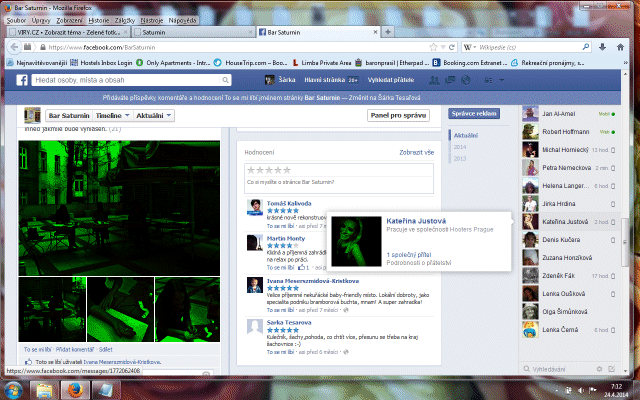Open the large green courtyard photo
The image size is (640, 400).
119,208
